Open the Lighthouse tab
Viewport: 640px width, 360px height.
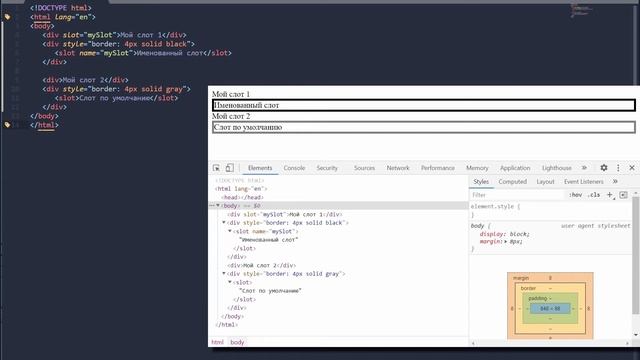tap(557, 168)
